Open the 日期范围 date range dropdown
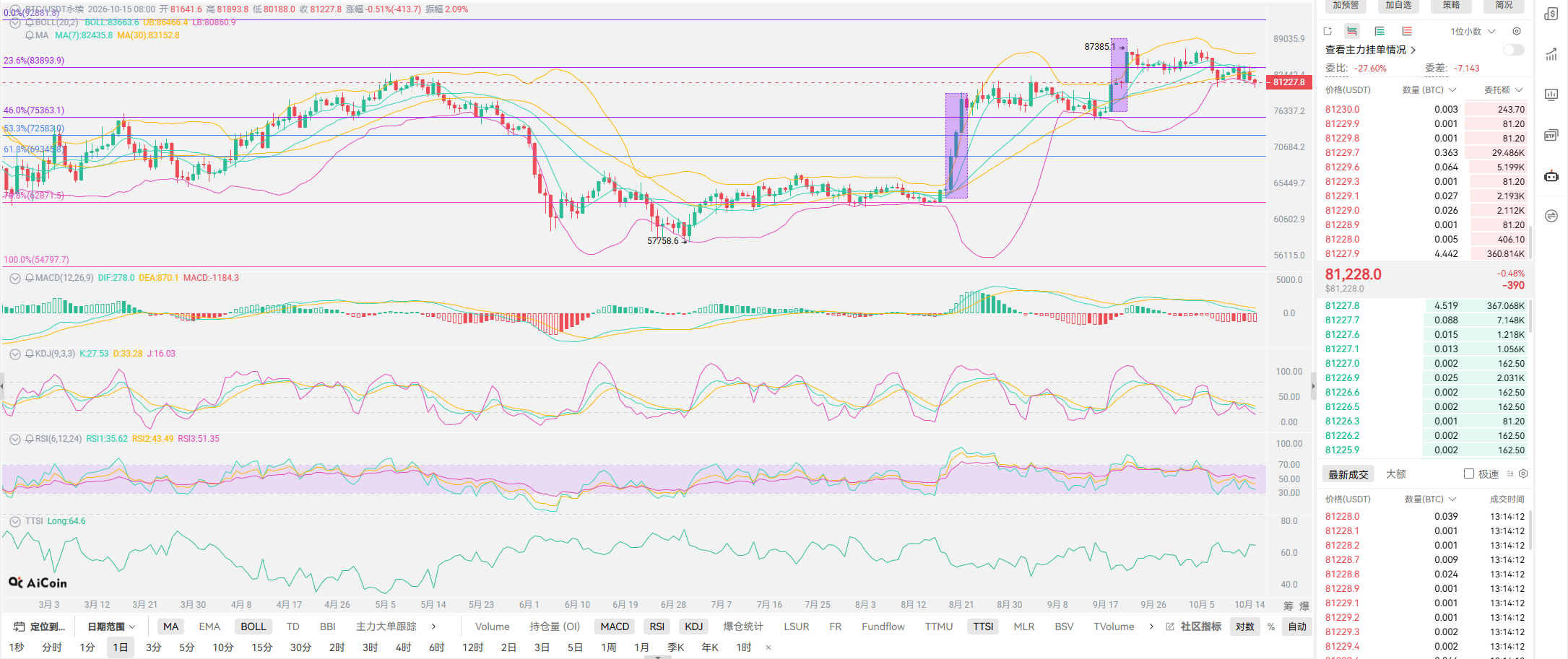The width and height of the screenshot is (1568, 659). 111,627
